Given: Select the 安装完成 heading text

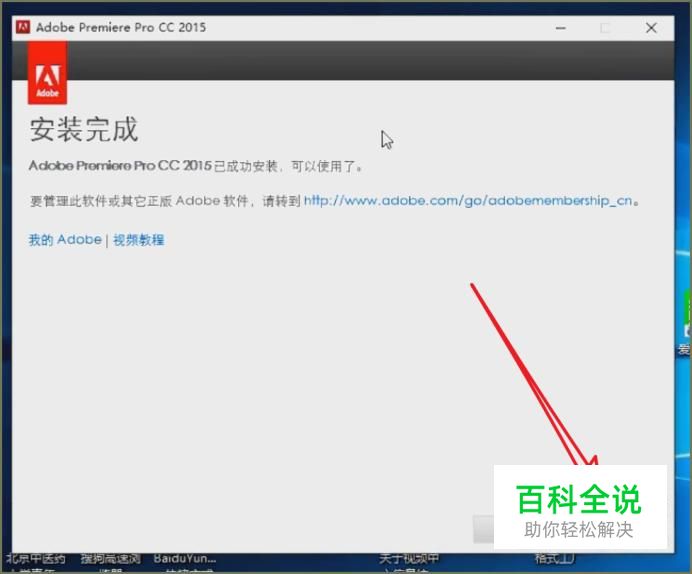Looking at the screenshot, I should [84, 130].
